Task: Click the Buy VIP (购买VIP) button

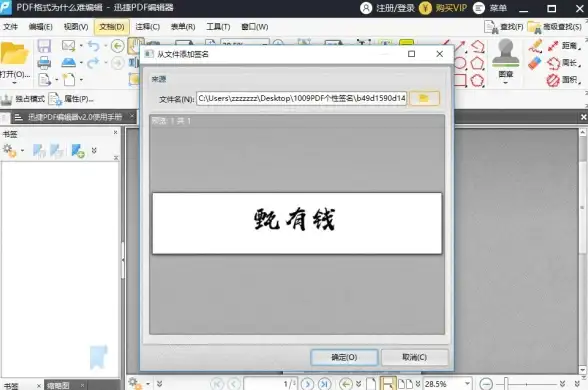Action: pos(443,8)
